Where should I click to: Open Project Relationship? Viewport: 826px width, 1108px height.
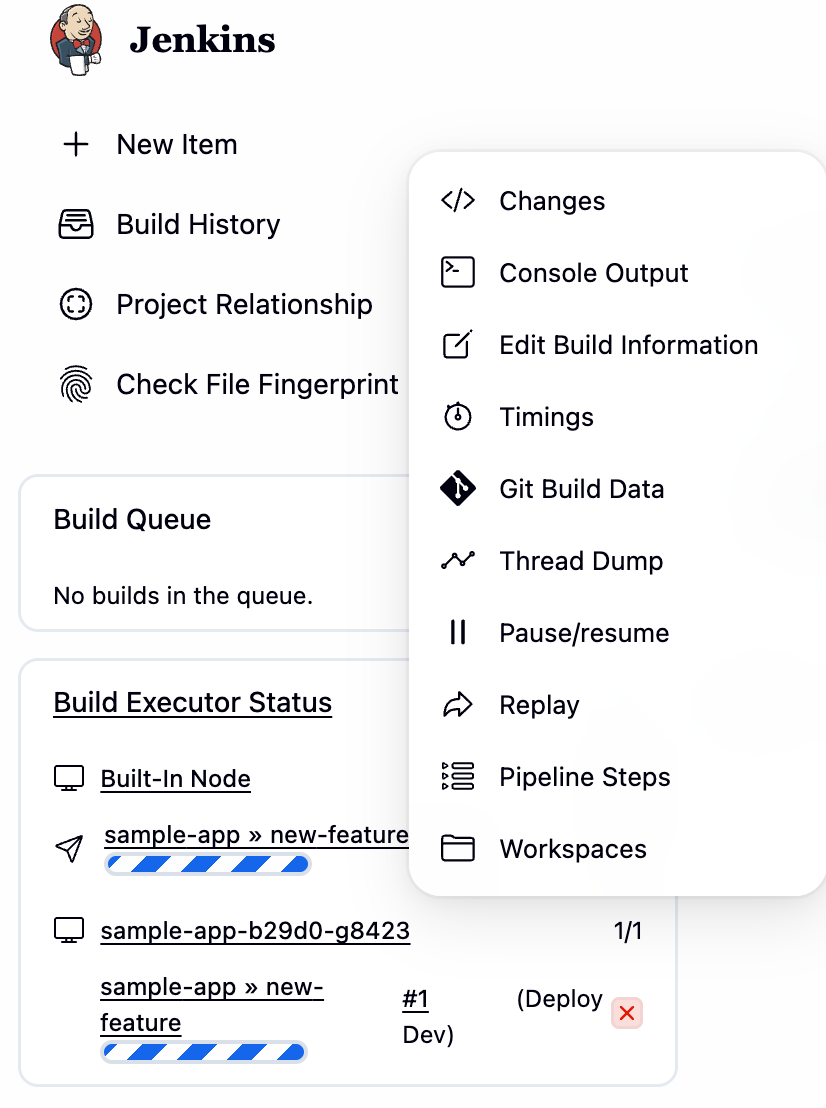244,304
